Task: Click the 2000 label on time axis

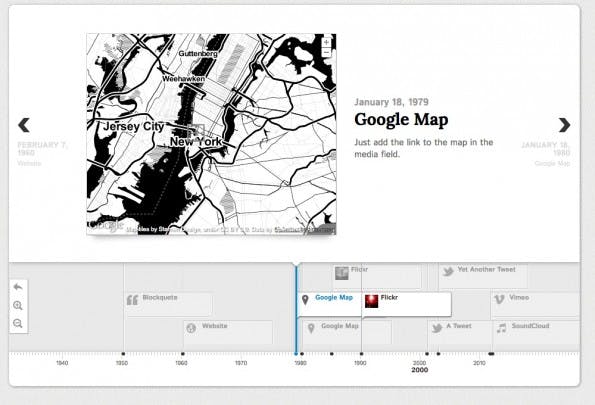Action: (x=419, y=370)
